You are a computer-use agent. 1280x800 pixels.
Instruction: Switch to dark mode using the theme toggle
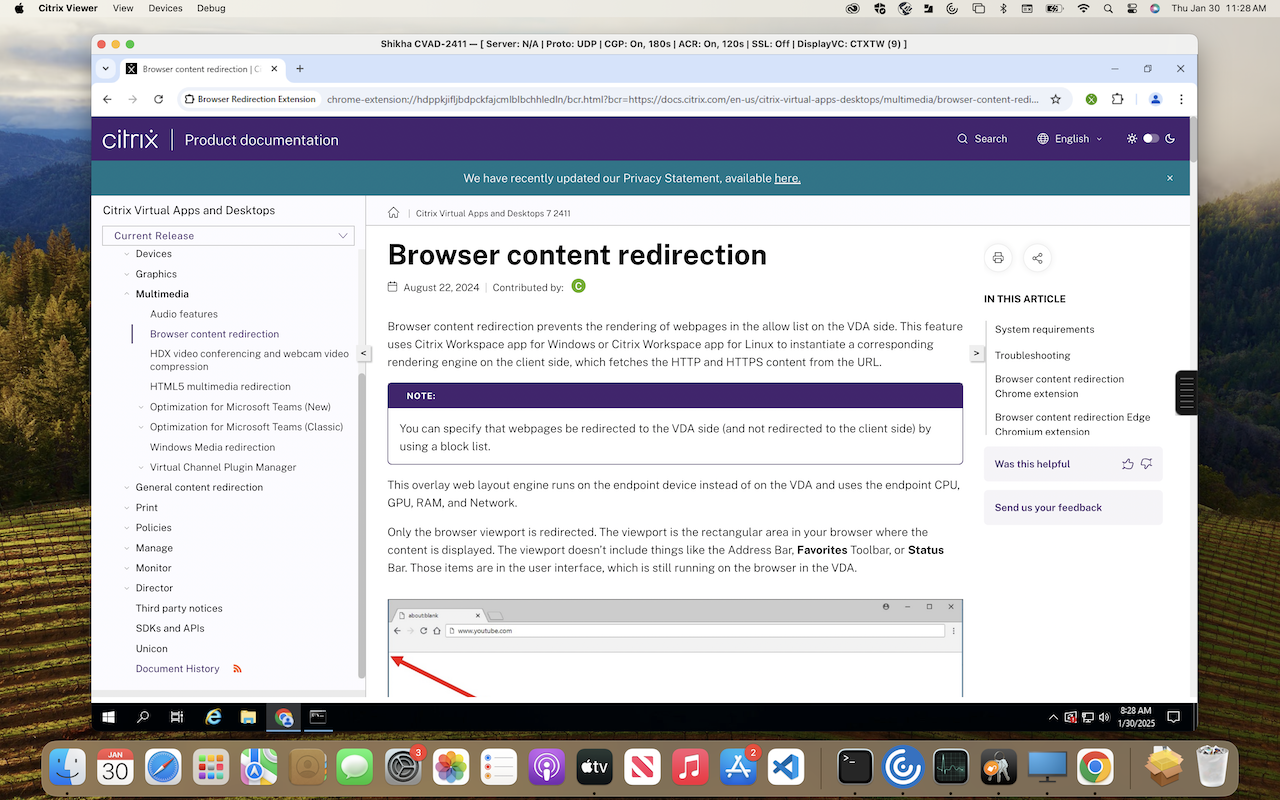(1149, 139)
